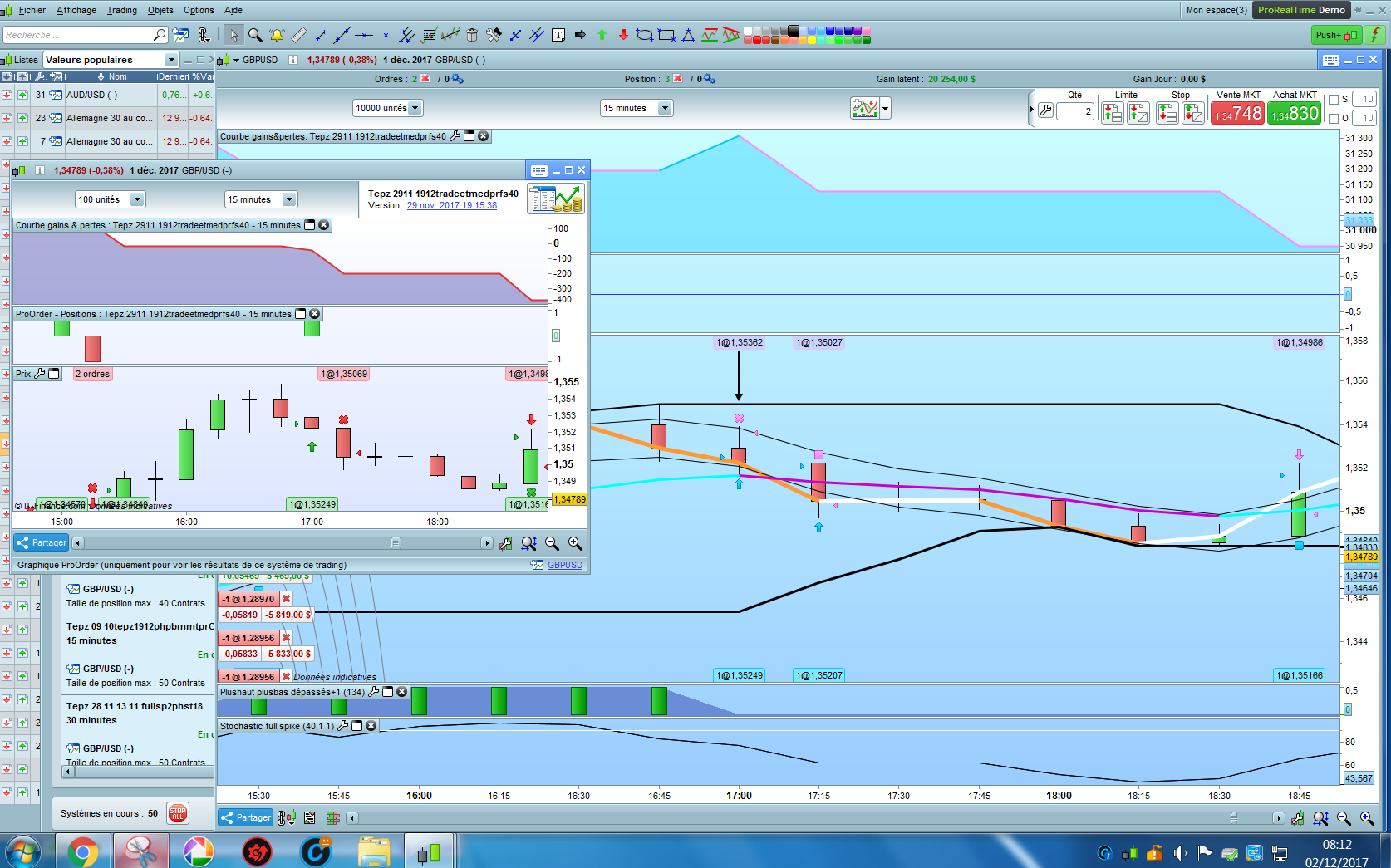The image size is (1391, 868).
Task: Zoom out on the ProOrder popup chart
Action: click(x=552, y=543)
